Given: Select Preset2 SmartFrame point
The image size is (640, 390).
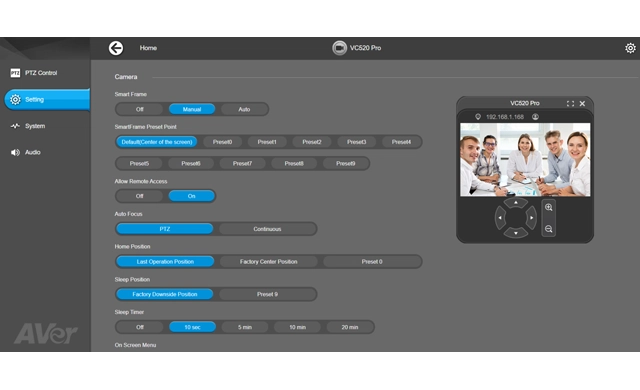Looking at the screenshot, I should [x=312, y=142].
